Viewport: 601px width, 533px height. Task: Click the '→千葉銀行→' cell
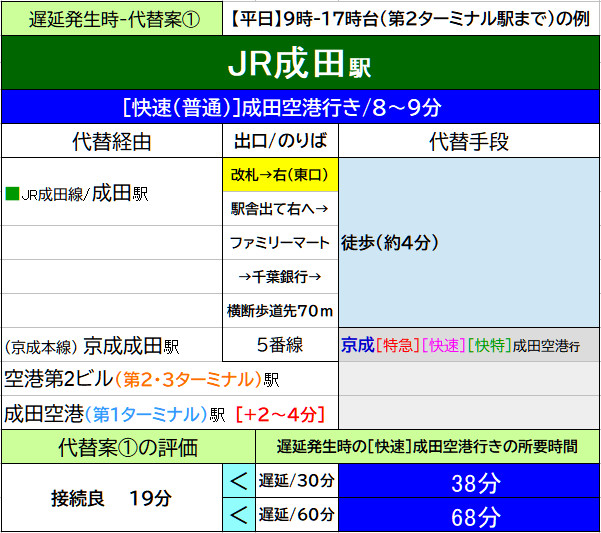(x=280, y=277)
